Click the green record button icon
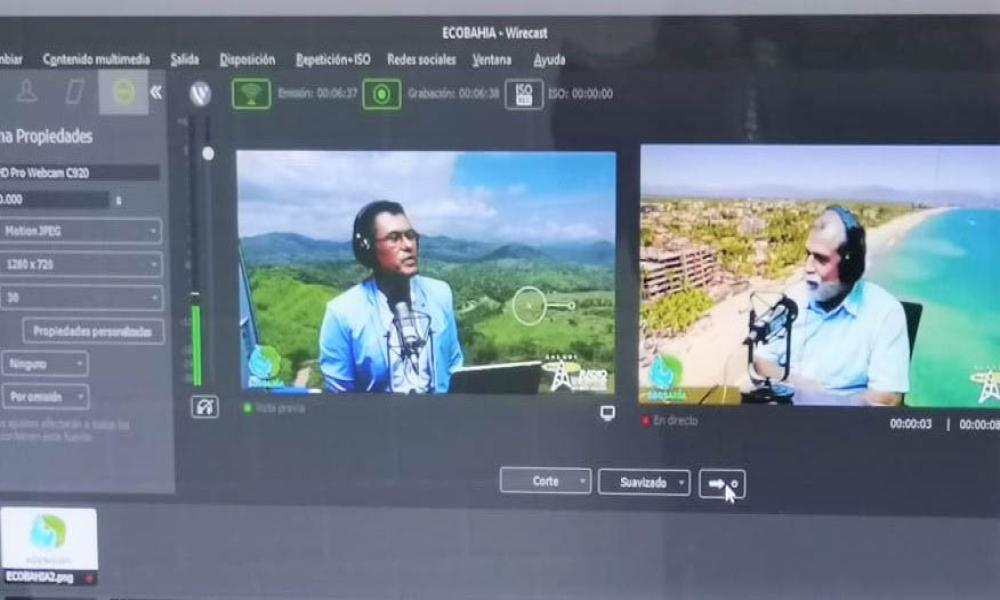The image size is (1000, 600). [381, 94]
